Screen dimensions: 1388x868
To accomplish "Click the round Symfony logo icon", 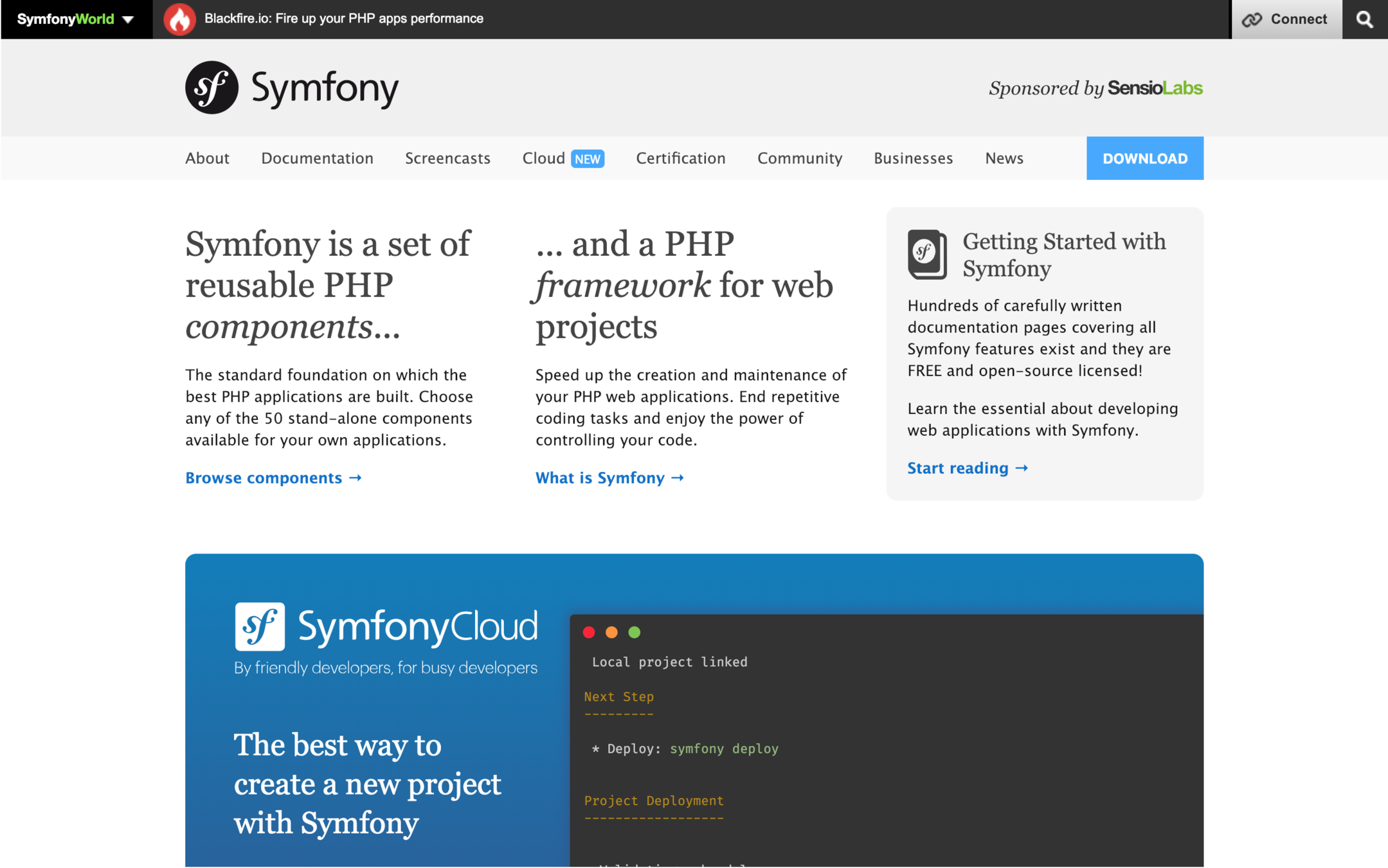I will point(212,87).
